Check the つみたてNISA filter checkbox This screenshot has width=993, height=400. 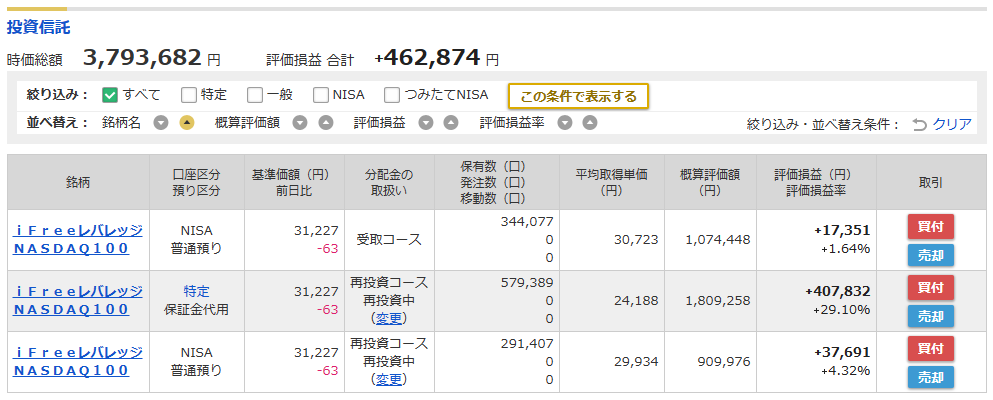coord(393,95)
